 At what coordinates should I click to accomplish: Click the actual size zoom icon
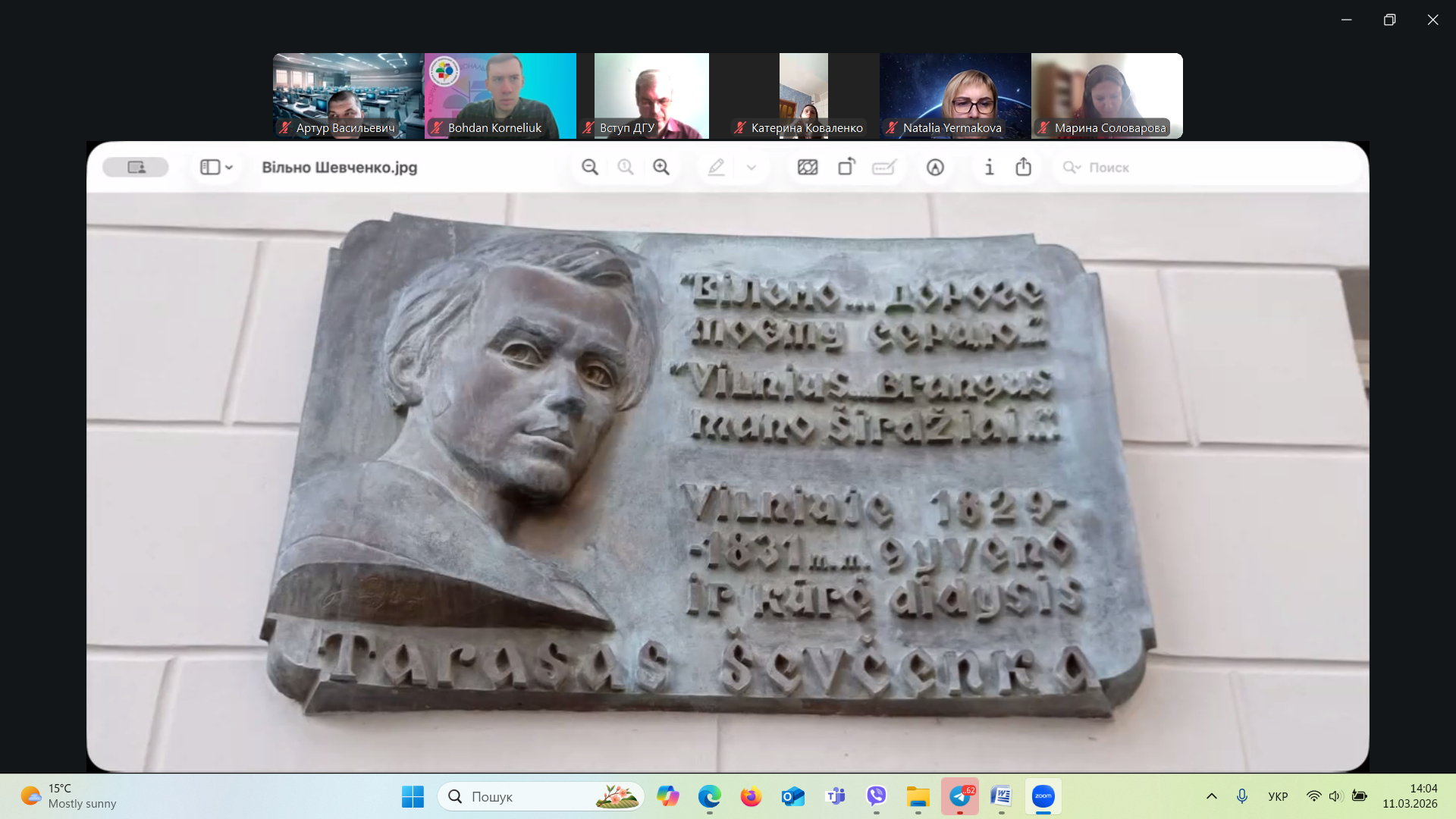(626, 168)
